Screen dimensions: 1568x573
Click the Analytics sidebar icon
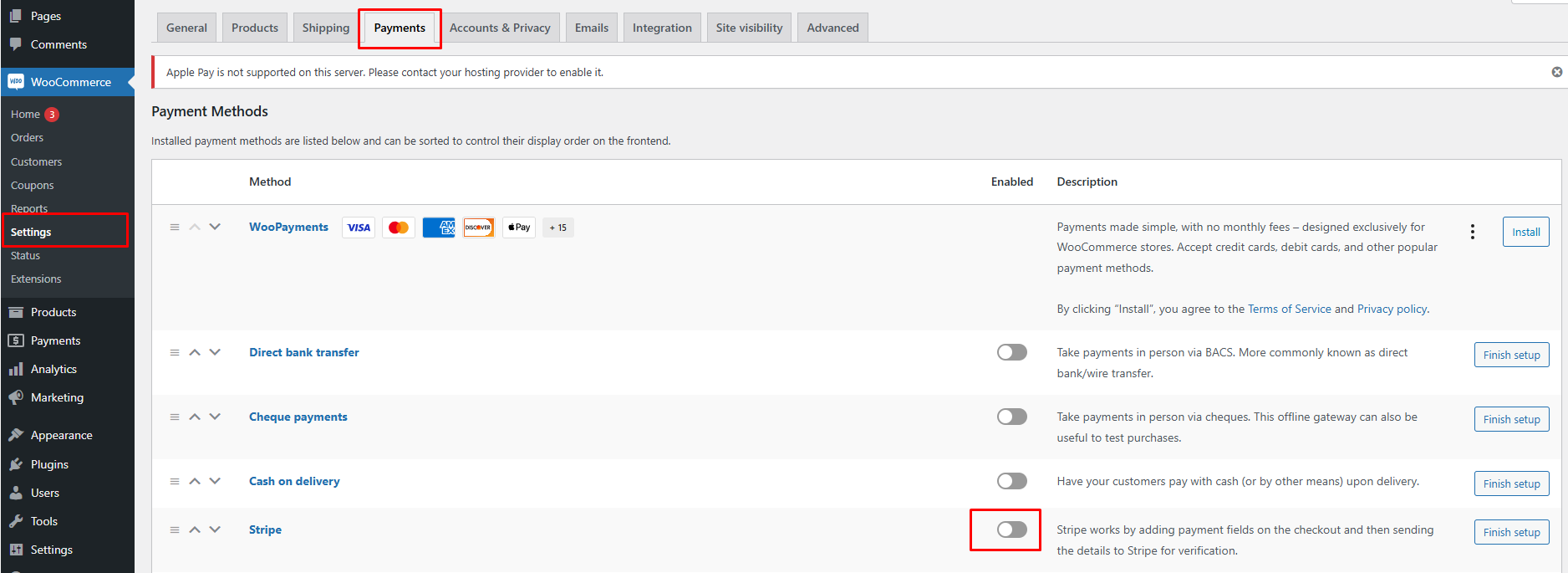click(16, 369)
